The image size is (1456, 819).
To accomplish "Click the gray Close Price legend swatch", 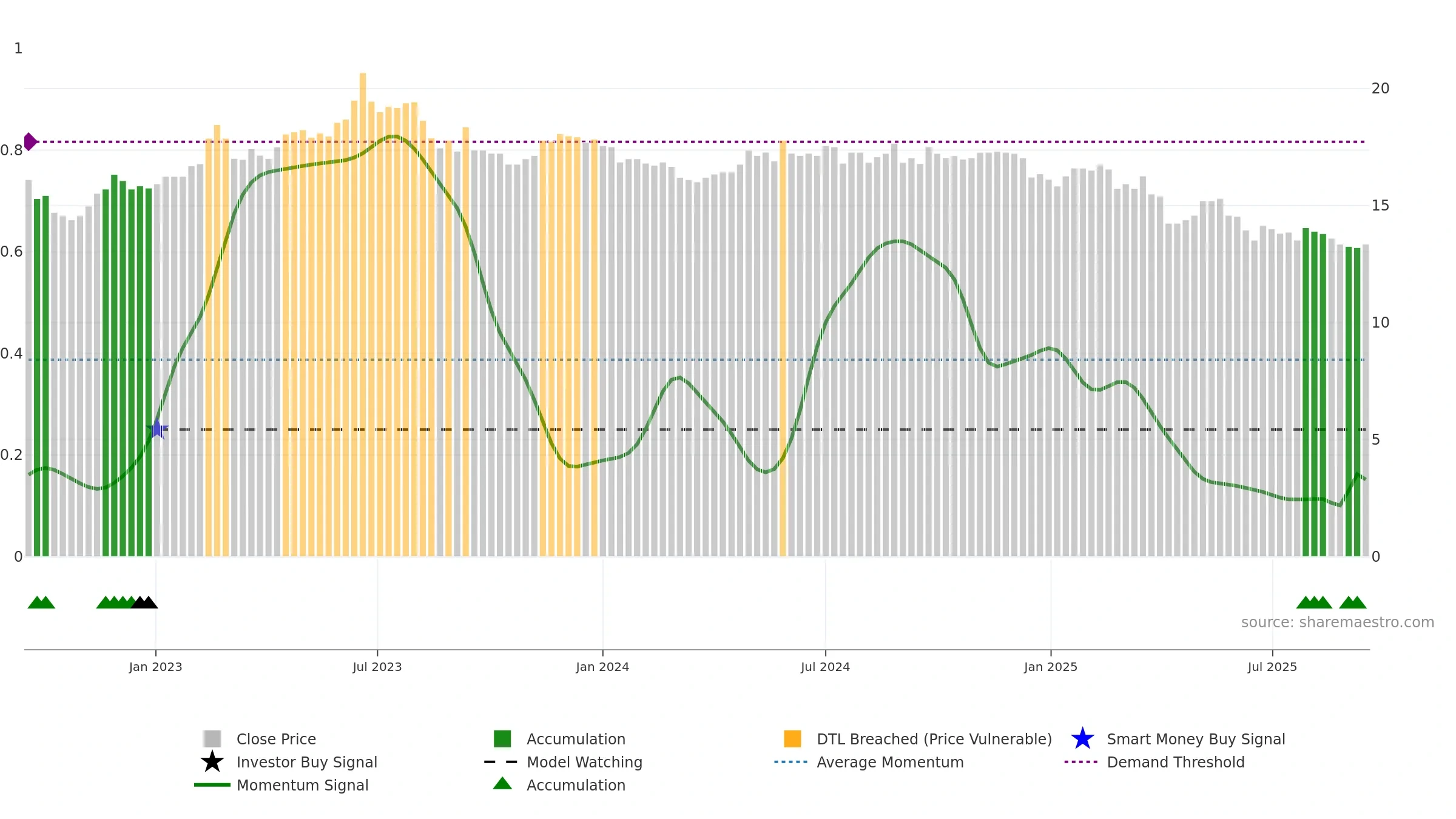I will pyautogui.click(x=212, y=738).
